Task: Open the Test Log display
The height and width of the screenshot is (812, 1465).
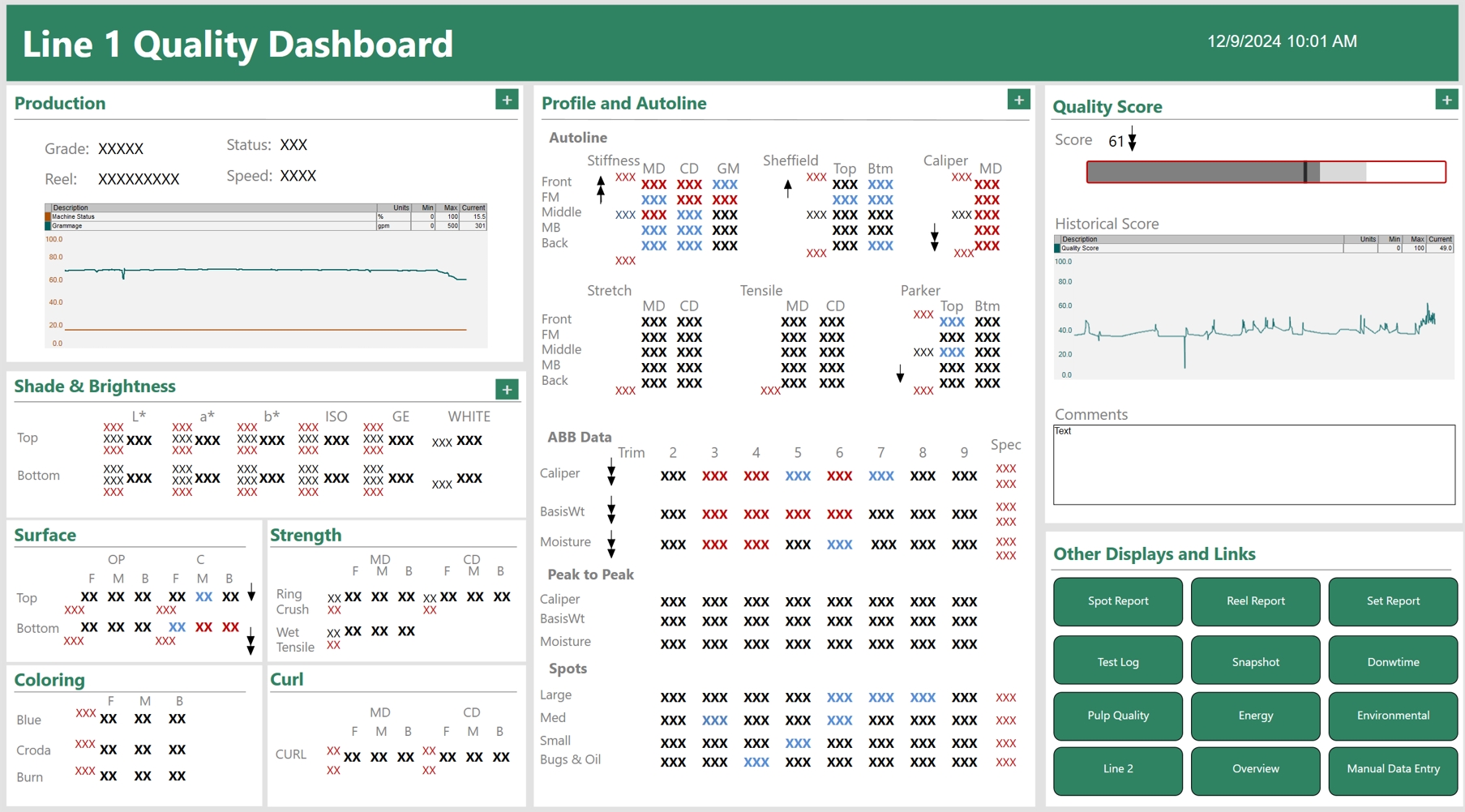Action: click(x=1118, y=662)
